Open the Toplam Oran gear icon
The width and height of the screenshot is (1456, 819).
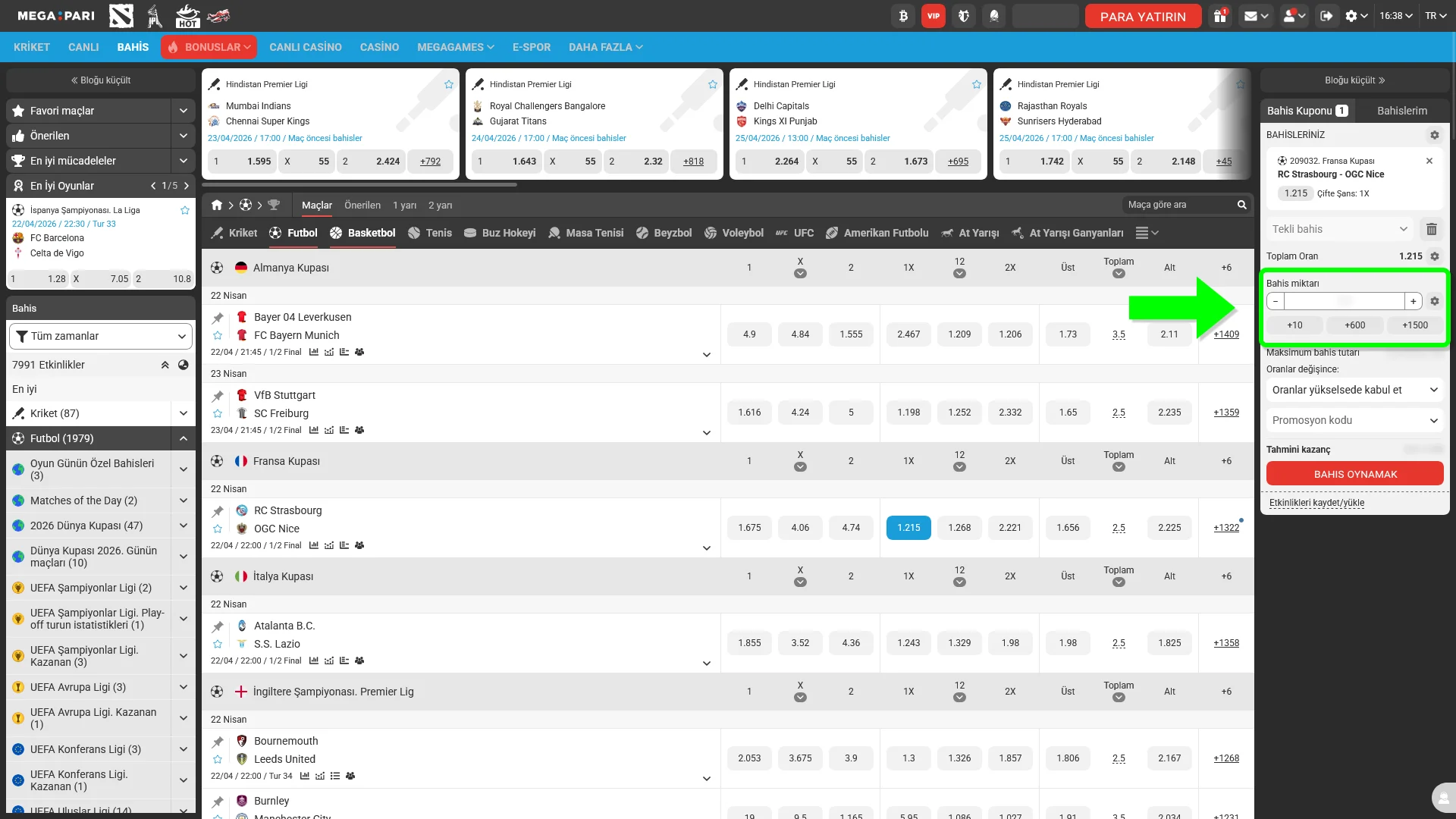[x=1435, y=256]
